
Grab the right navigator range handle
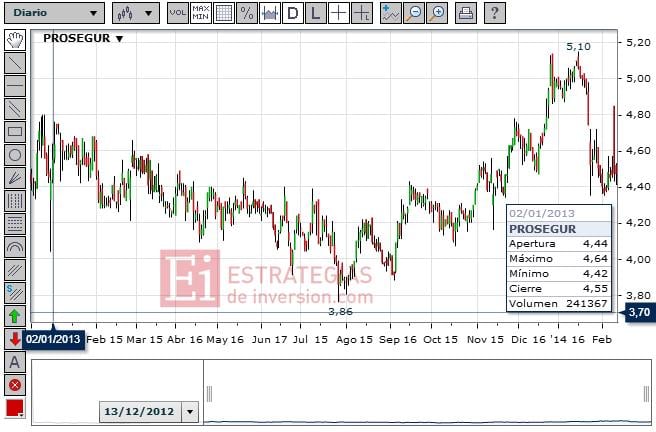646,394
